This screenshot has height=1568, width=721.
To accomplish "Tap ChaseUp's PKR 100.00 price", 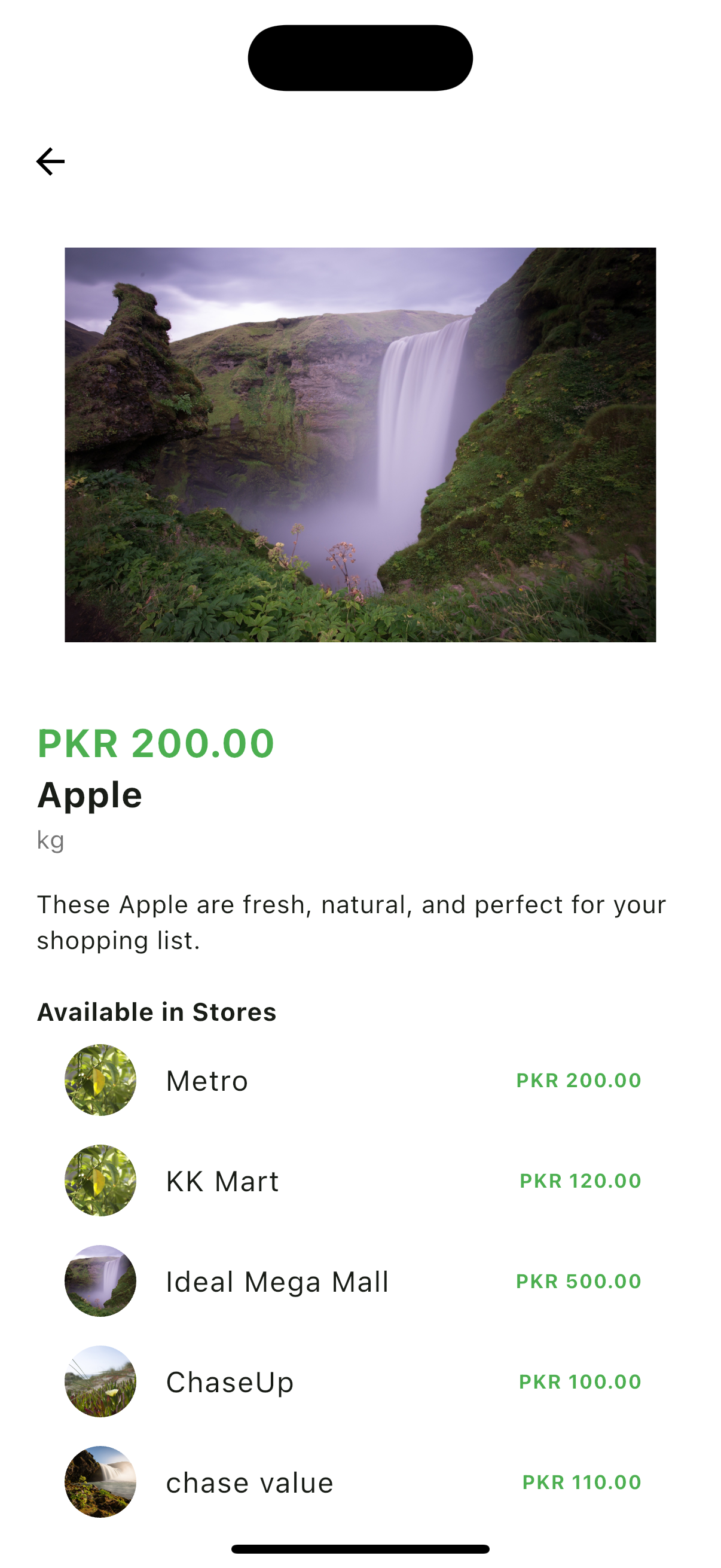I will (580, 1382).
